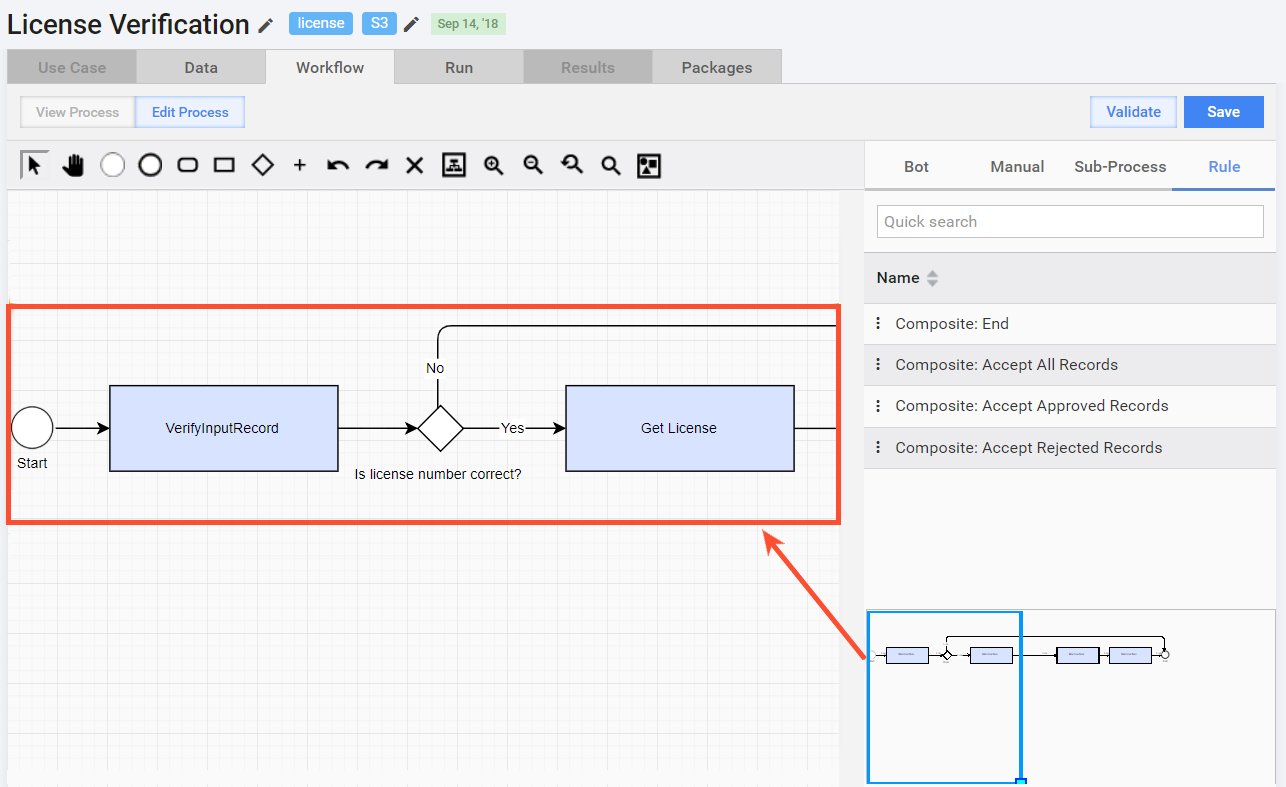Save the workflow
Screen dimensions: 1286x787
click(1223, 112)
